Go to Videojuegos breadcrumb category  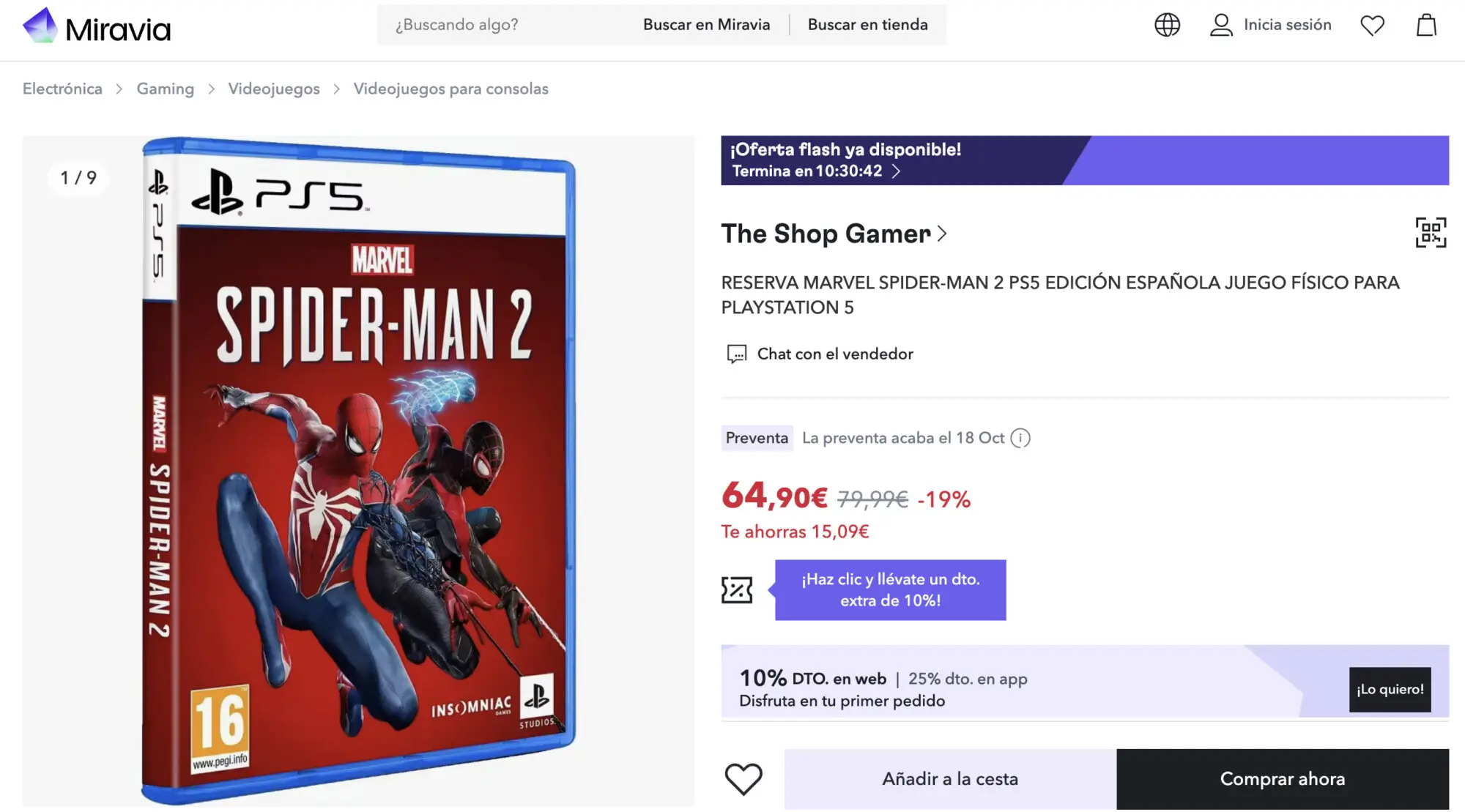274,89
